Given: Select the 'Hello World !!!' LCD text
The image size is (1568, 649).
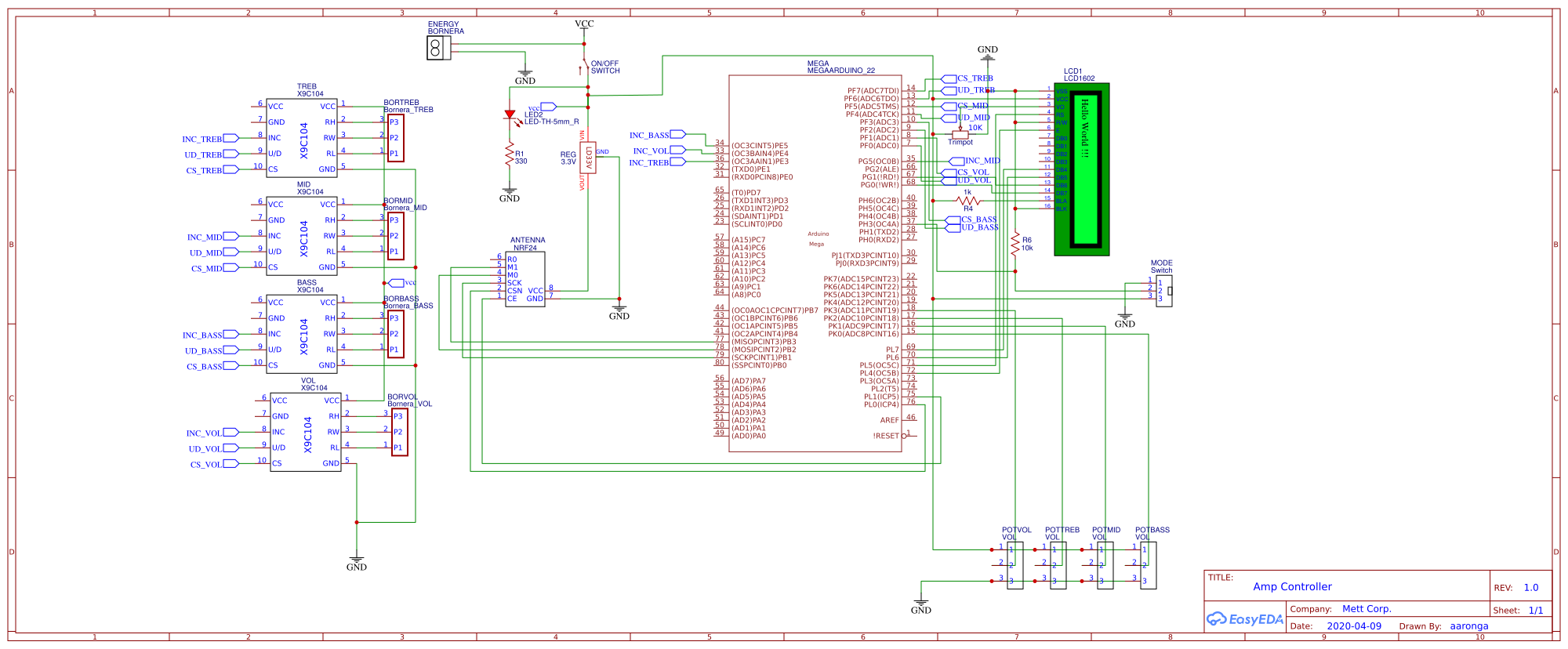Looking at the screenshot, I should coord(1084,128).
